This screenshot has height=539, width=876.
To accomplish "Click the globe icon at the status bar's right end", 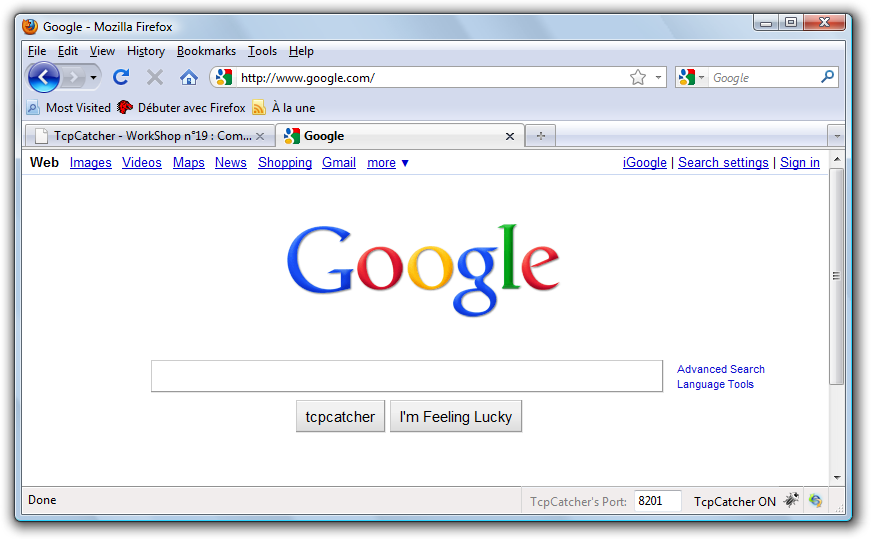I will (x=815, y=500).
